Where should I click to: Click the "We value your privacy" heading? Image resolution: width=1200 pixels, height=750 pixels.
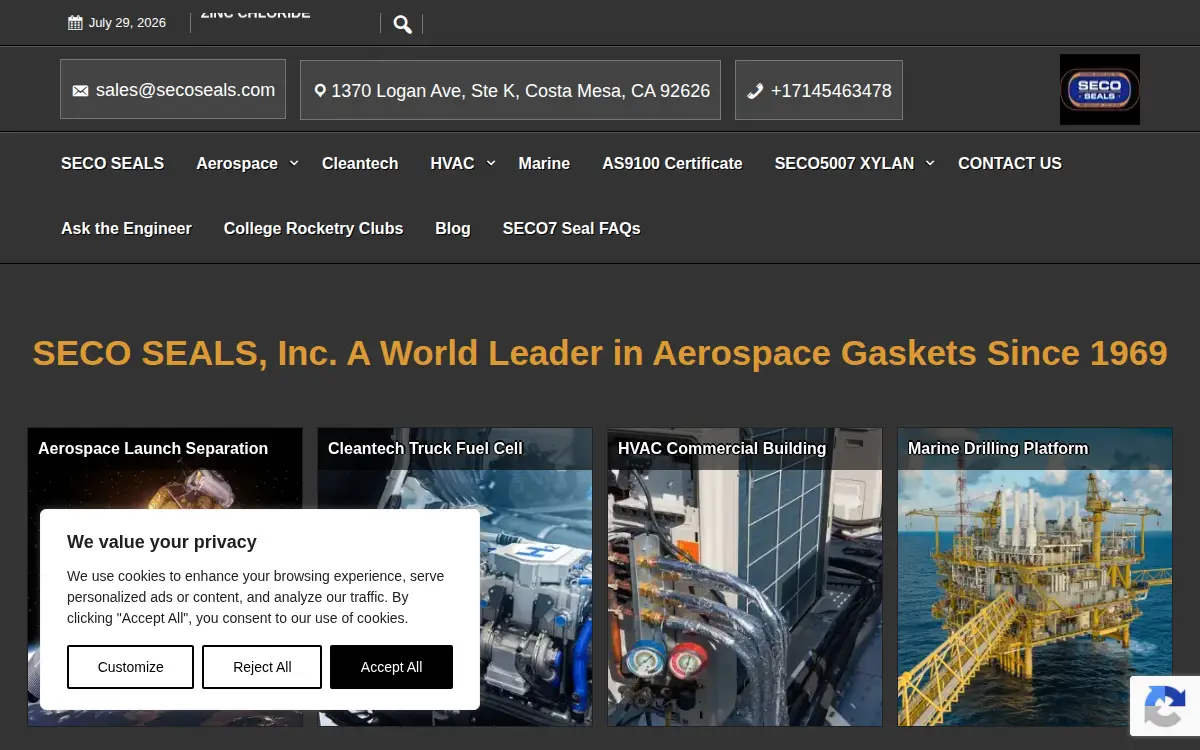click(162, 542)
